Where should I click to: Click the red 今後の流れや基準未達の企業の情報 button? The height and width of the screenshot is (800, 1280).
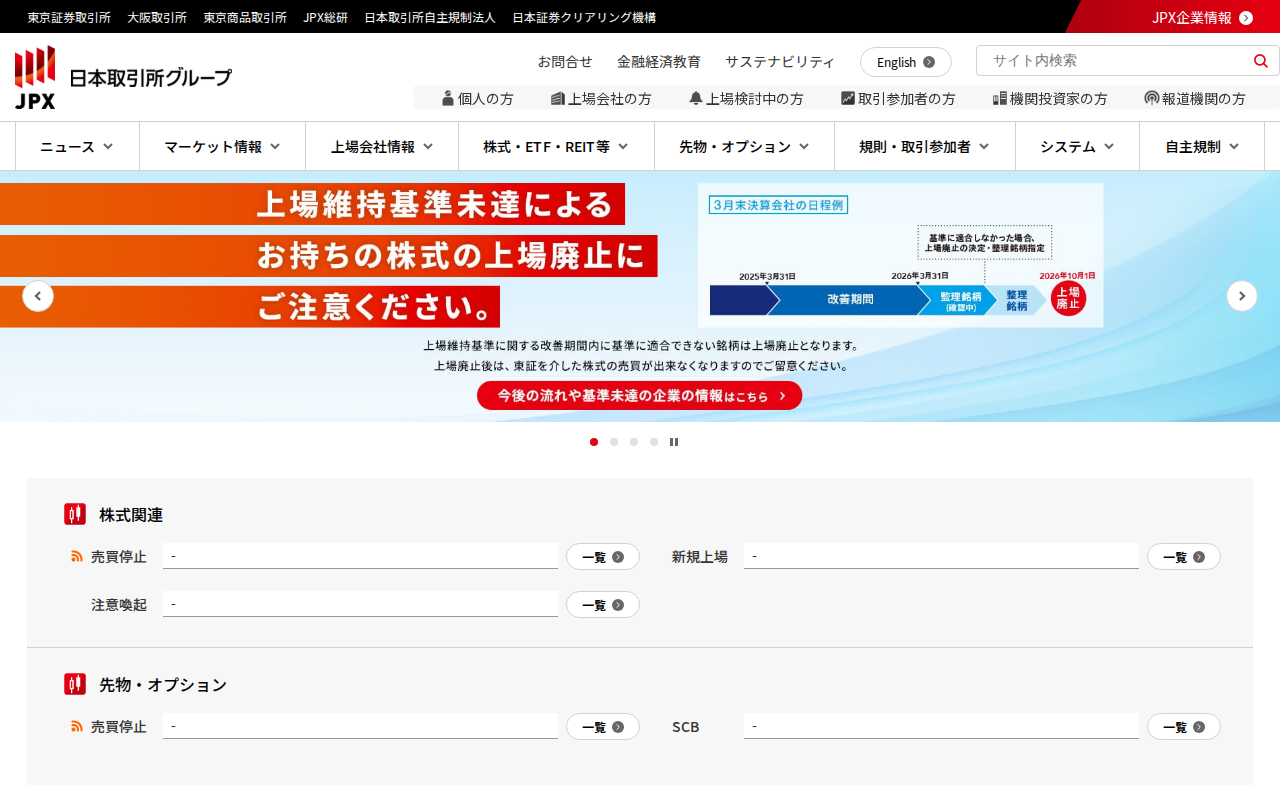click(x=639, y=396)
